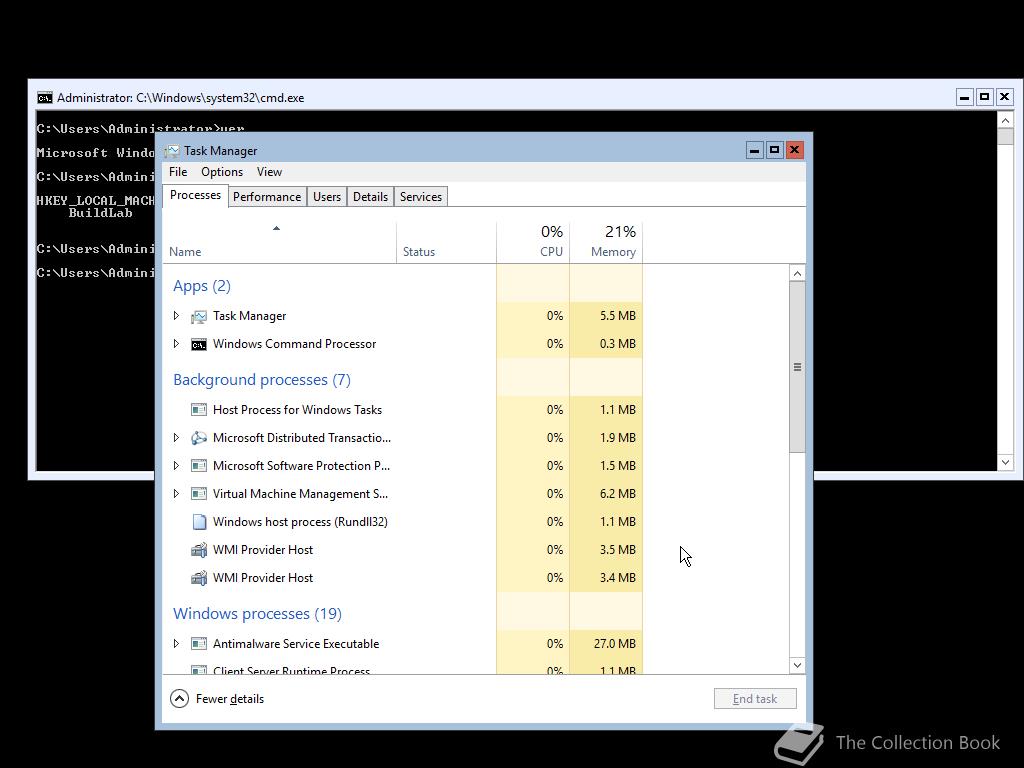Click the 5.5 MB memory value
Viewport: 1024px width, 768px height.
(618, 316)
